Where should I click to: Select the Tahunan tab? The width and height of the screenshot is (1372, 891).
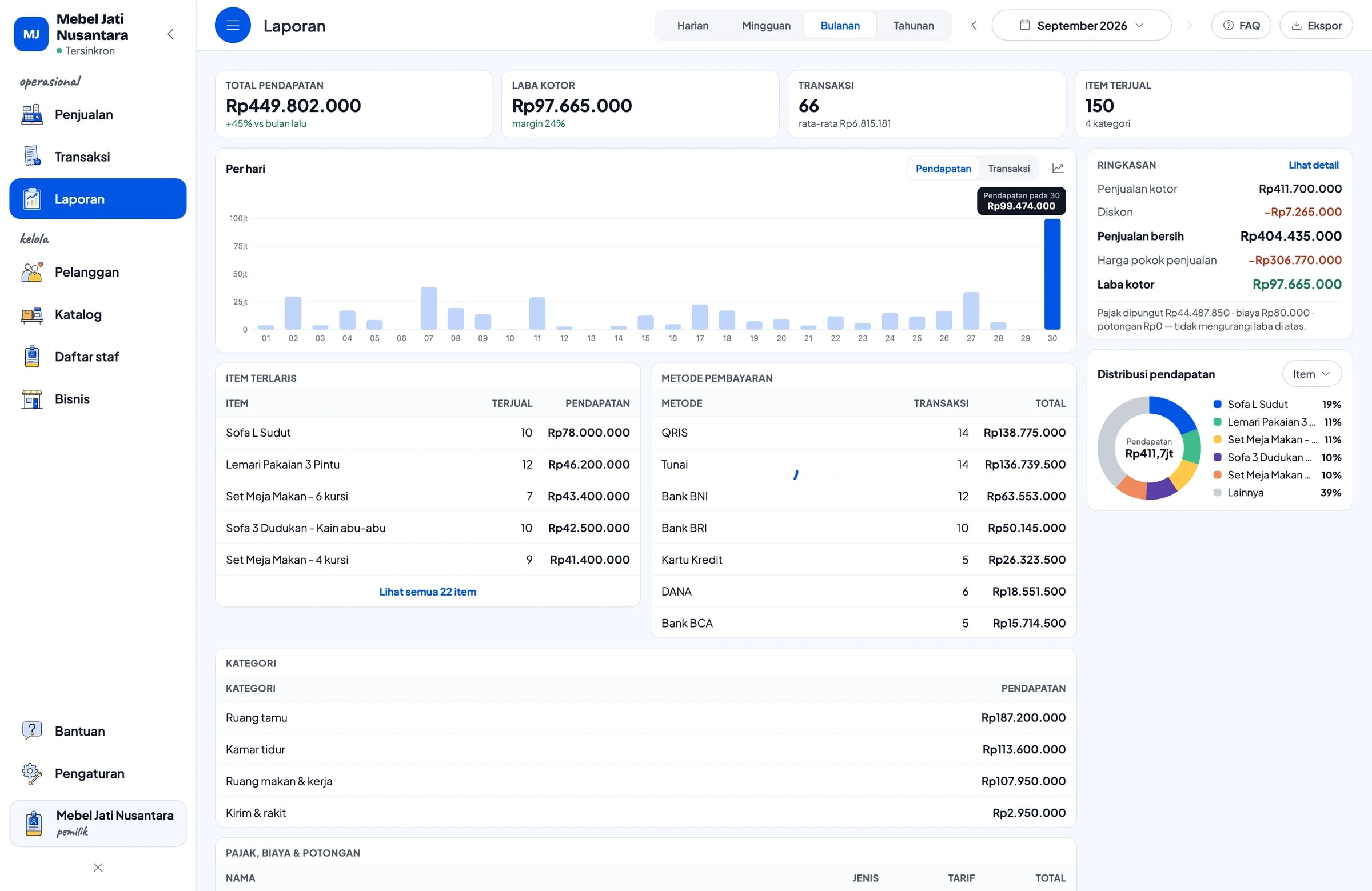[x=913, y=25]
